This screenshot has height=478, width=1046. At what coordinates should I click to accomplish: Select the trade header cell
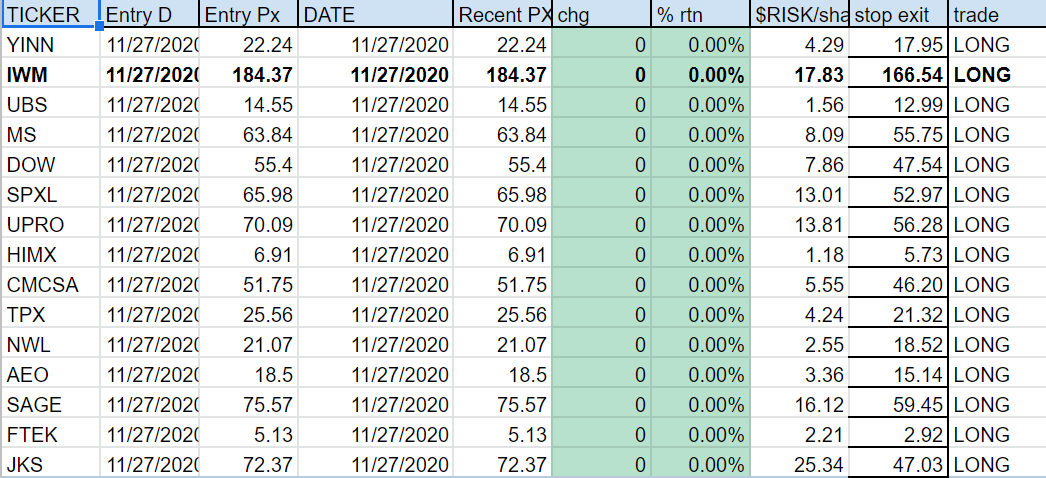pyautogui.click(x=997, y=15)
